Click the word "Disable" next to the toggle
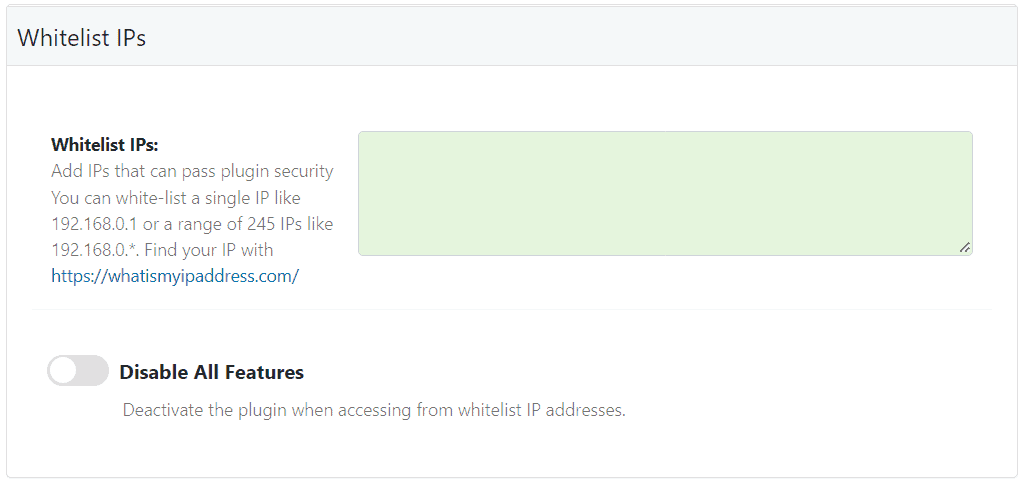 (152, 372)
